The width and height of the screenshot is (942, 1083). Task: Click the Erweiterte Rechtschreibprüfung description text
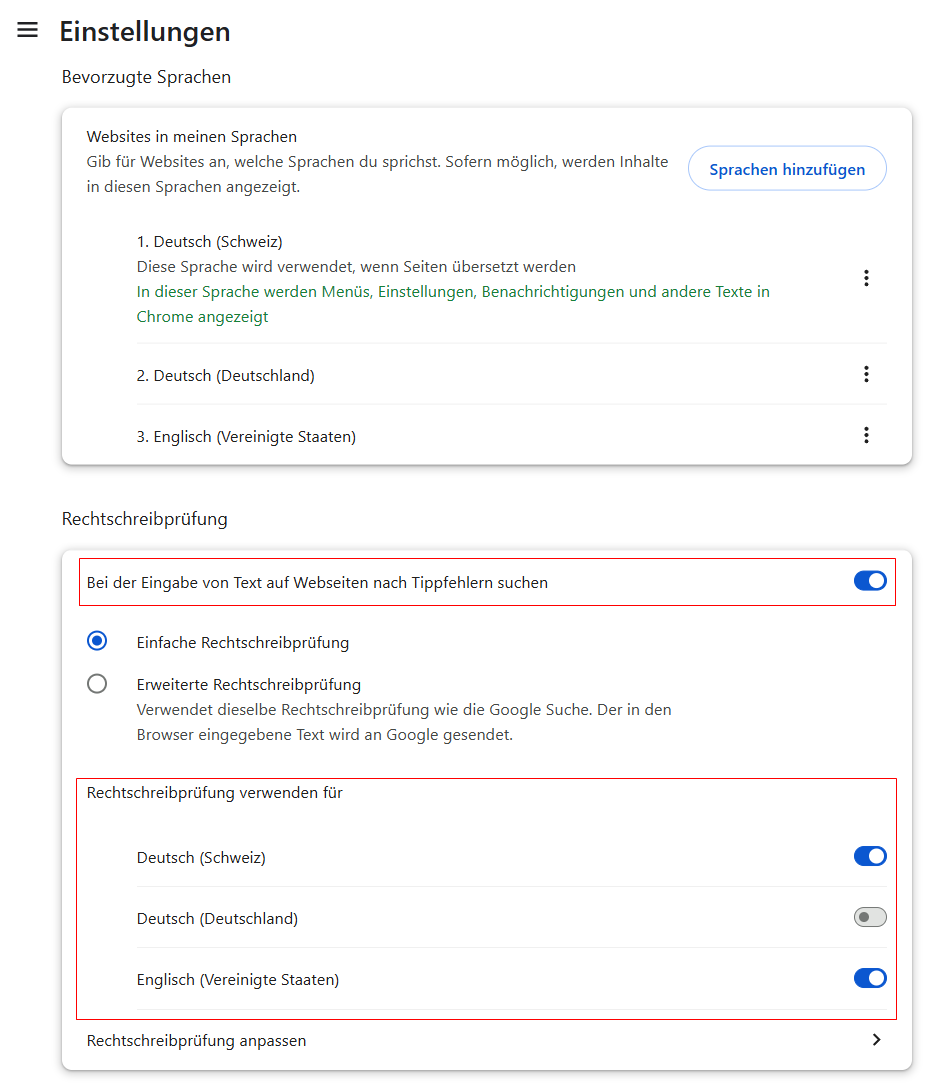[404, 722]
